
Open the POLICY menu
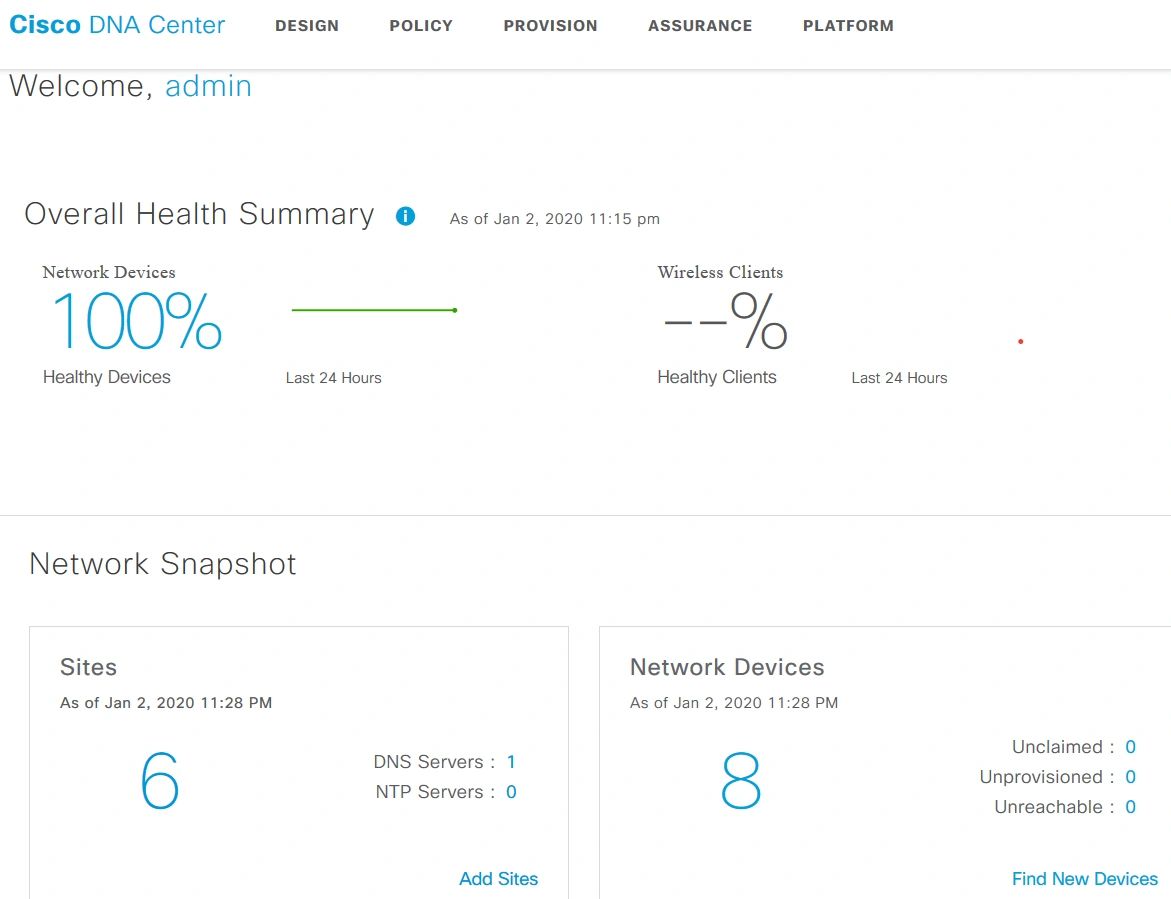tap(421, 26)
